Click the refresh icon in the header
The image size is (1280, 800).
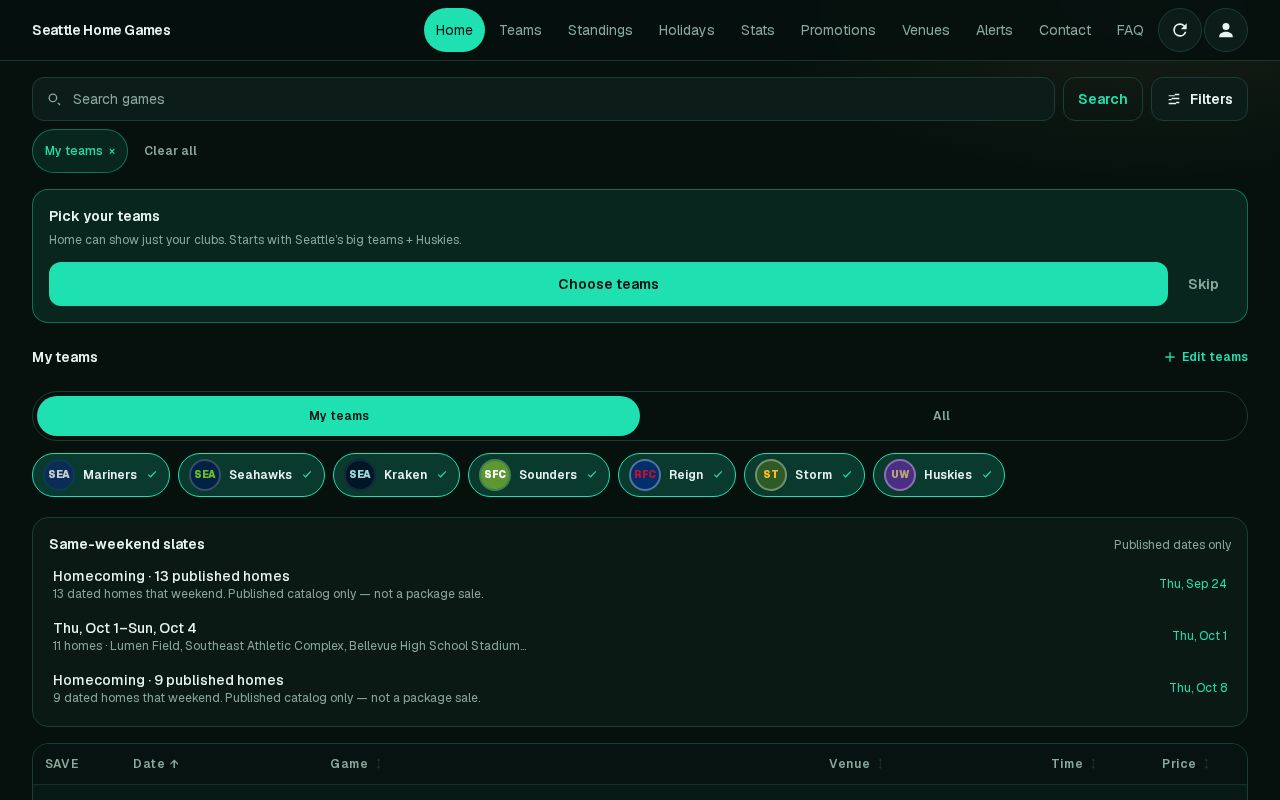tap(1180, 30)
